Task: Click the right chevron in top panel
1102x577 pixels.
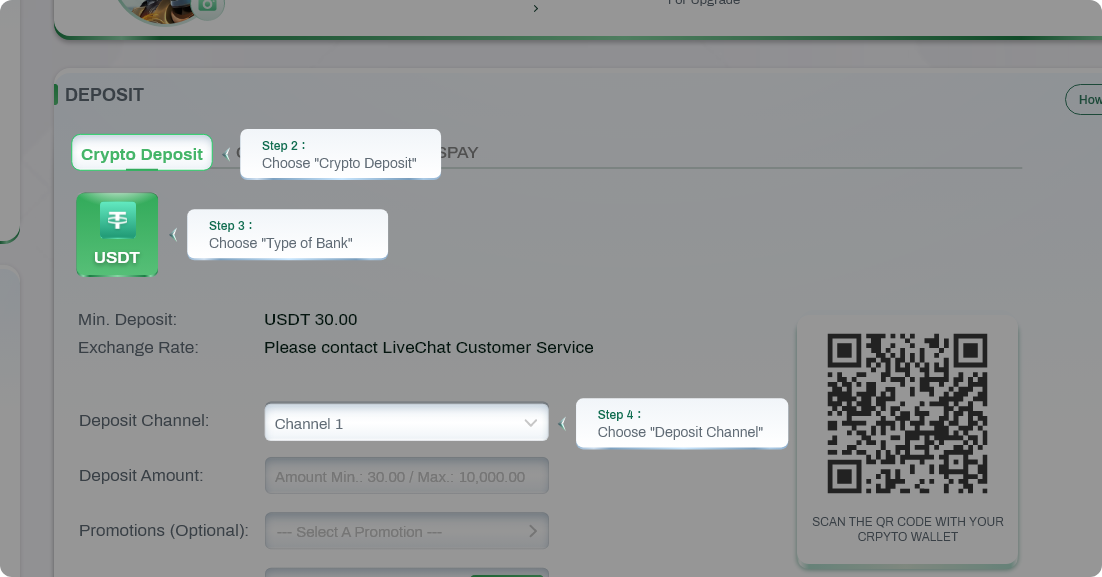Action: point(535,9)
